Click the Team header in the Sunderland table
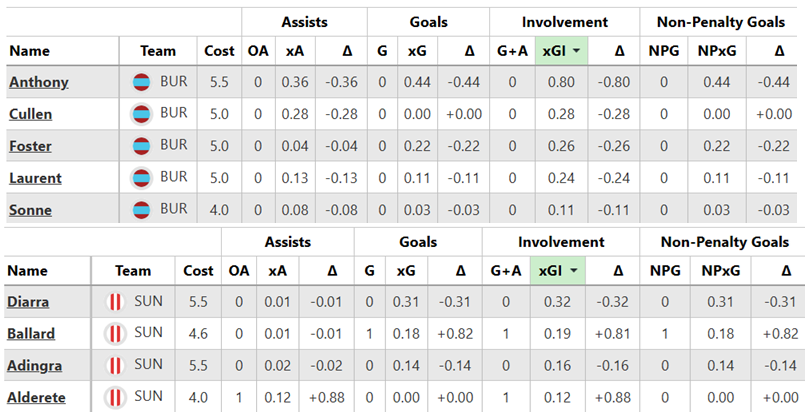808x416 pixels. coord(132,271)
